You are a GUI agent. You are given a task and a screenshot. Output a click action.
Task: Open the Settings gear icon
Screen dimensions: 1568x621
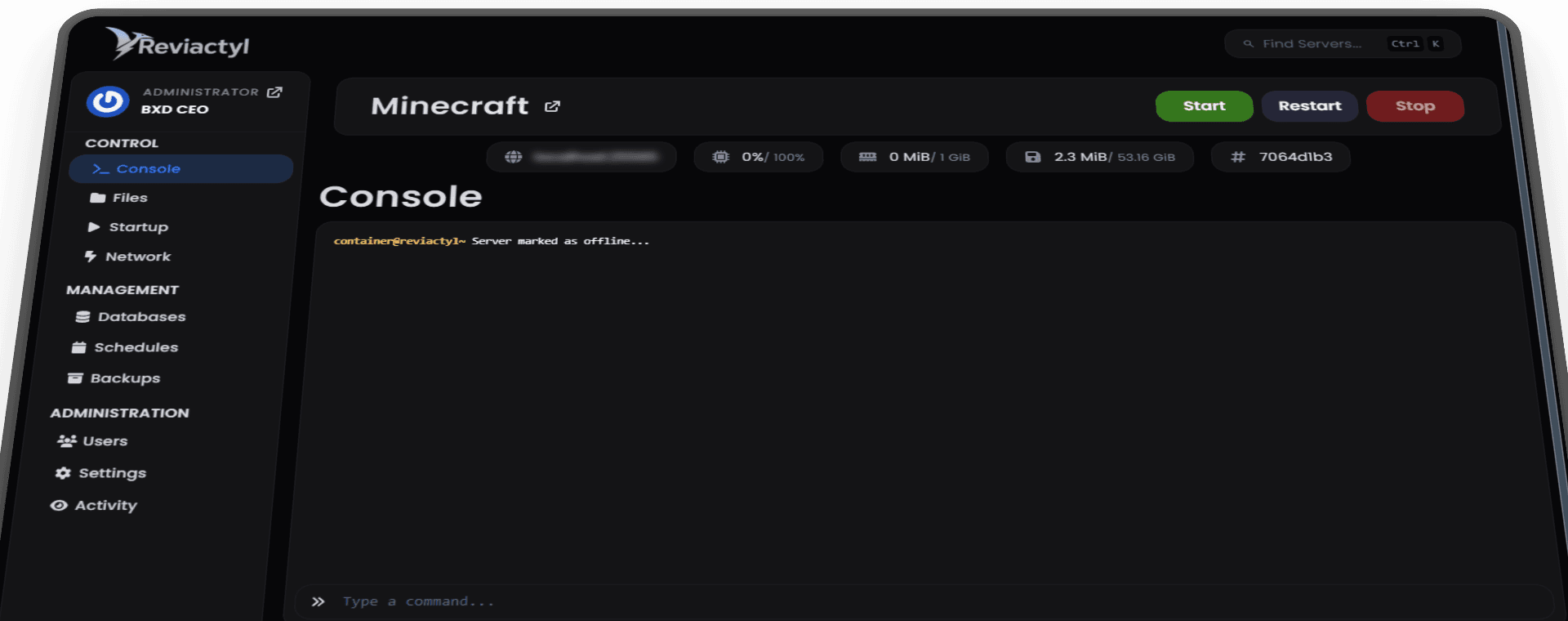[x=63, y=473]
